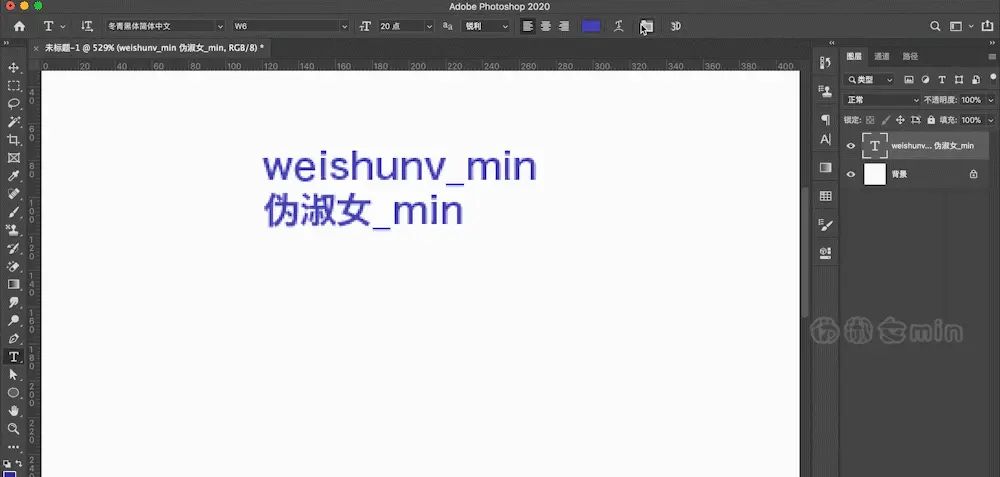Toggle shape layer filter
This screenshot has height=477, width=1000.
[959, 80]
